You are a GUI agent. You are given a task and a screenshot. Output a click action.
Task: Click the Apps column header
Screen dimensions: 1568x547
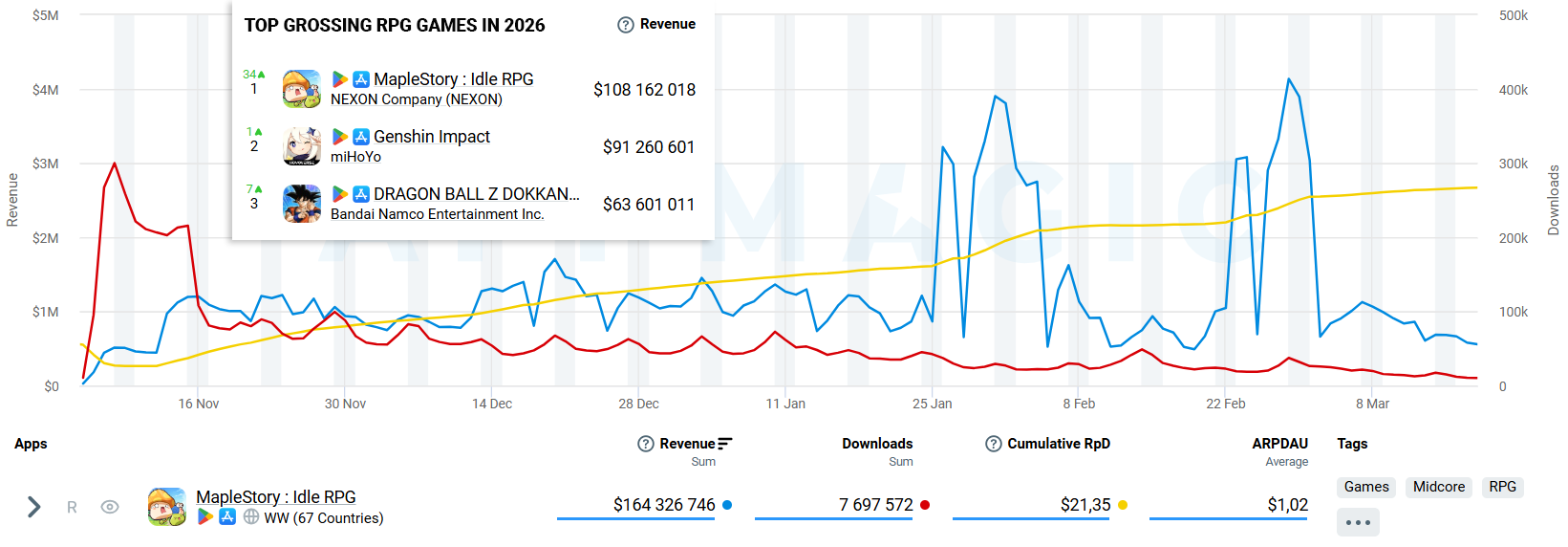click(x=31, y=444)
